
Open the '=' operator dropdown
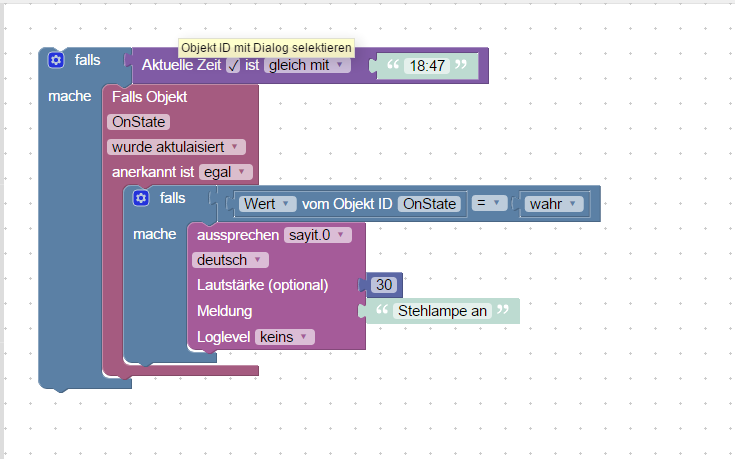click(x=489, y=203)
